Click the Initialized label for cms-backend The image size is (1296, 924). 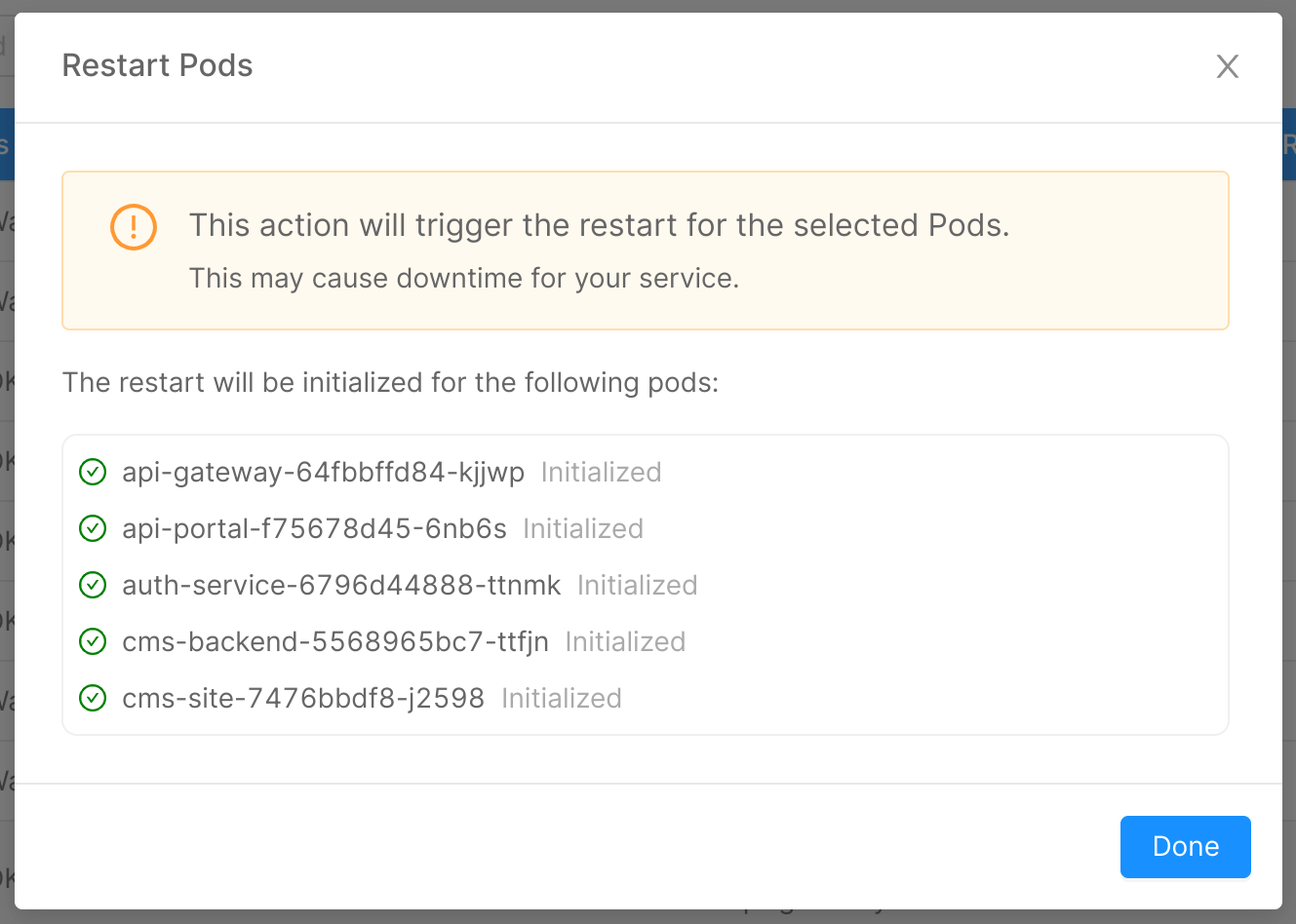point(624,641)
